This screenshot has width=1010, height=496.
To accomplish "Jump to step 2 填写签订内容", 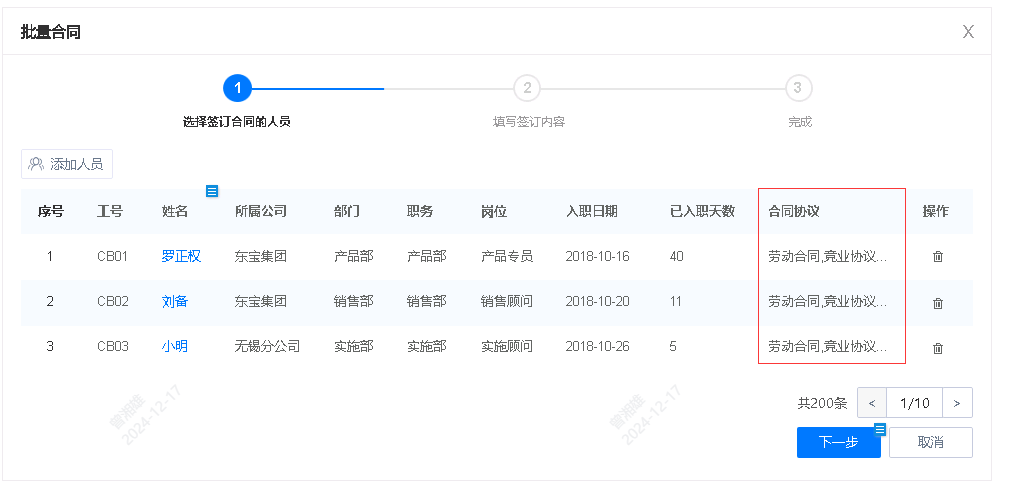I will [527, 88].
